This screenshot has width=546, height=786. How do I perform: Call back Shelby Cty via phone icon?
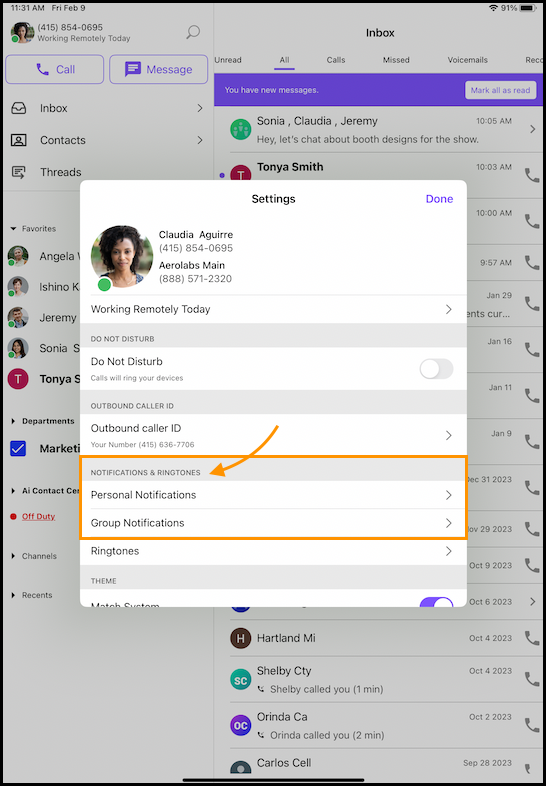pyautogui.click(x=531, y=679)
